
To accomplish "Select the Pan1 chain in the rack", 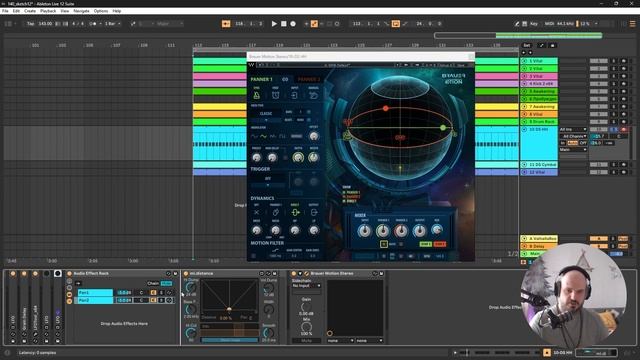I will (x=95, y=293).
